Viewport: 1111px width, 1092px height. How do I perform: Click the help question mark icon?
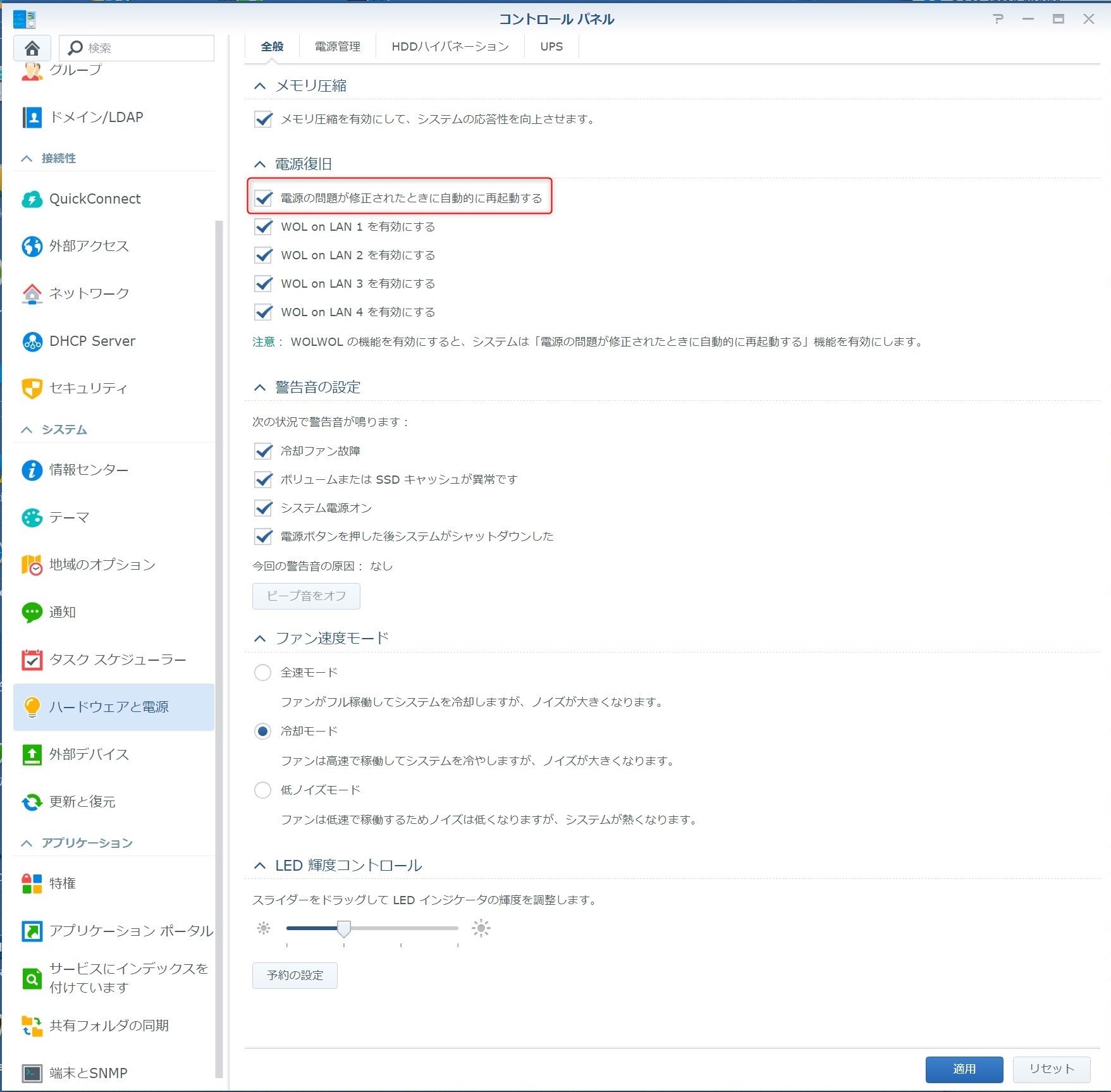(998, 19)
